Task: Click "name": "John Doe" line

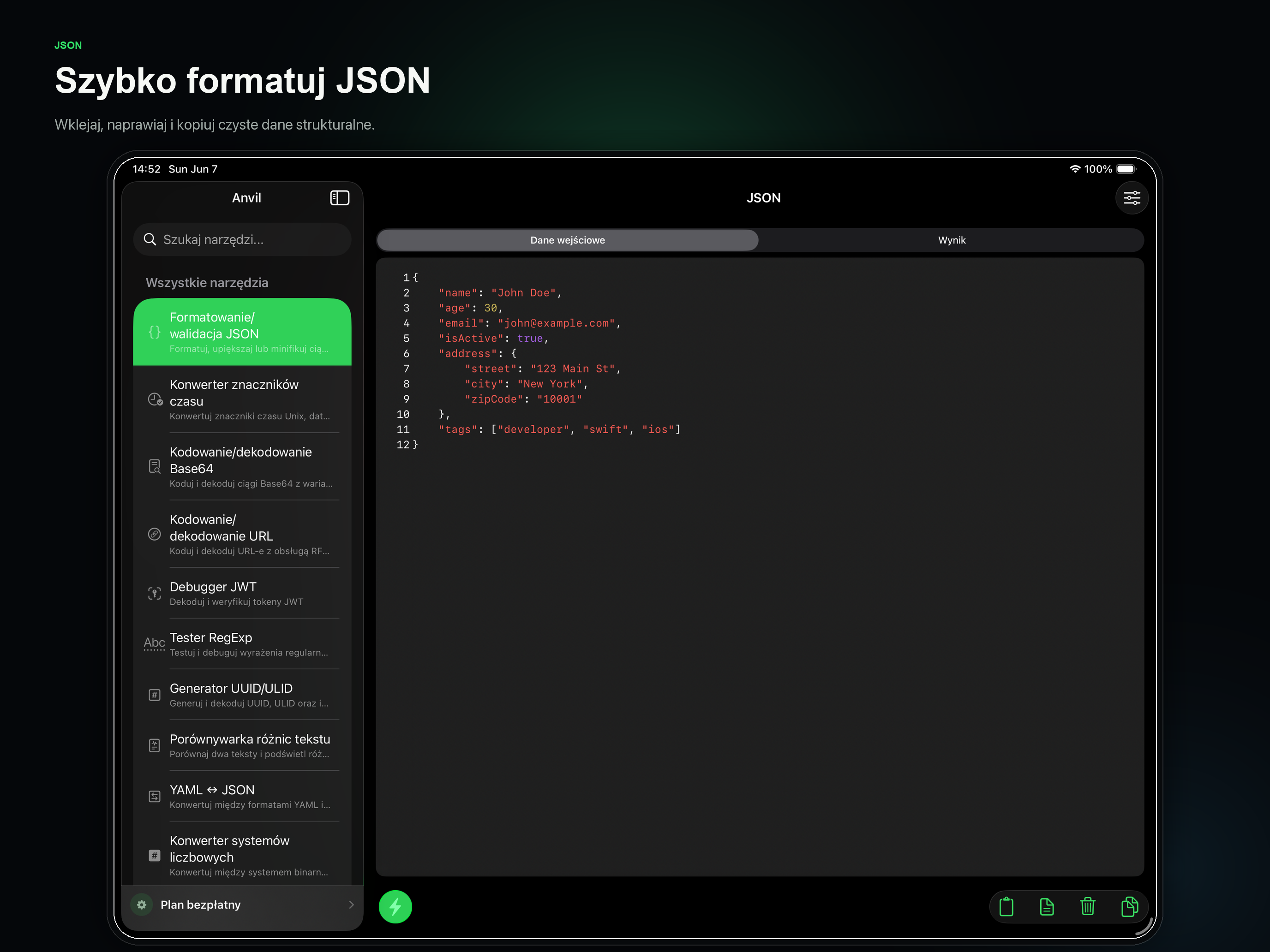Action: [499, 293]
